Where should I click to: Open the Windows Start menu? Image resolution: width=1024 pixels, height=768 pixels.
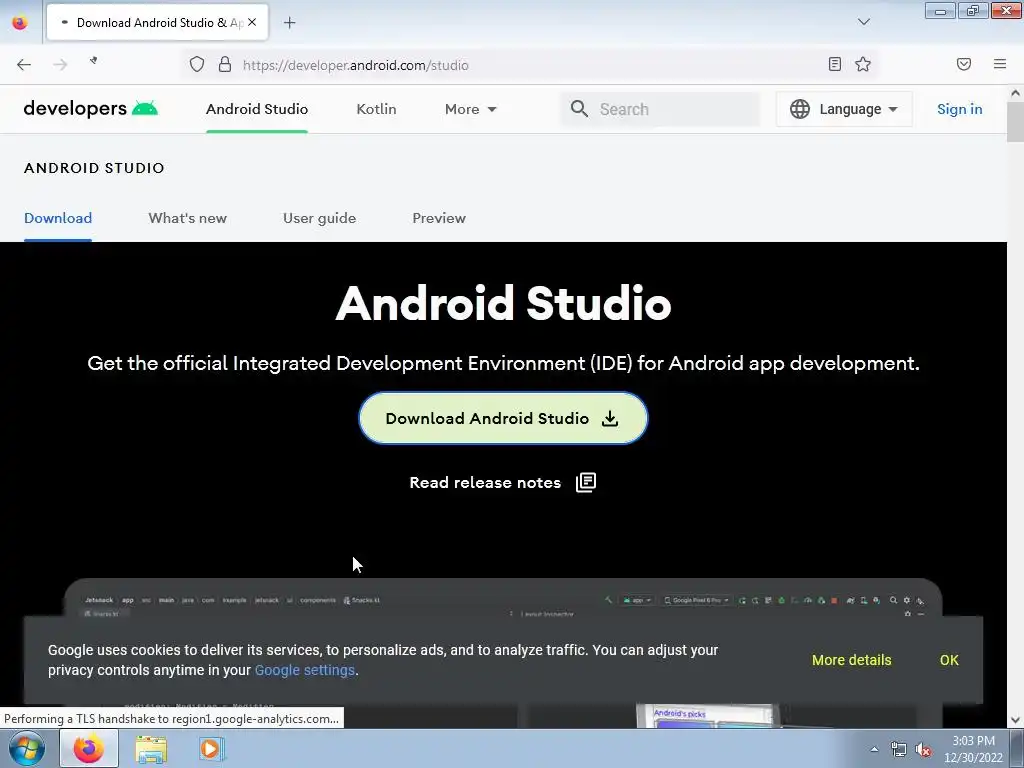point(27,748)
